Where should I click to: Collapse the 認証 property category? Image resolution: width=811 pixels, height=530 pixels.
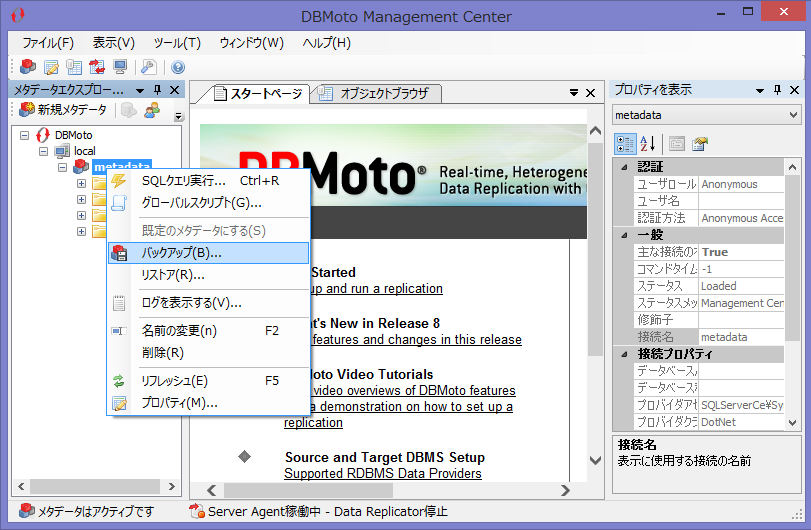(x=624, y=167)
